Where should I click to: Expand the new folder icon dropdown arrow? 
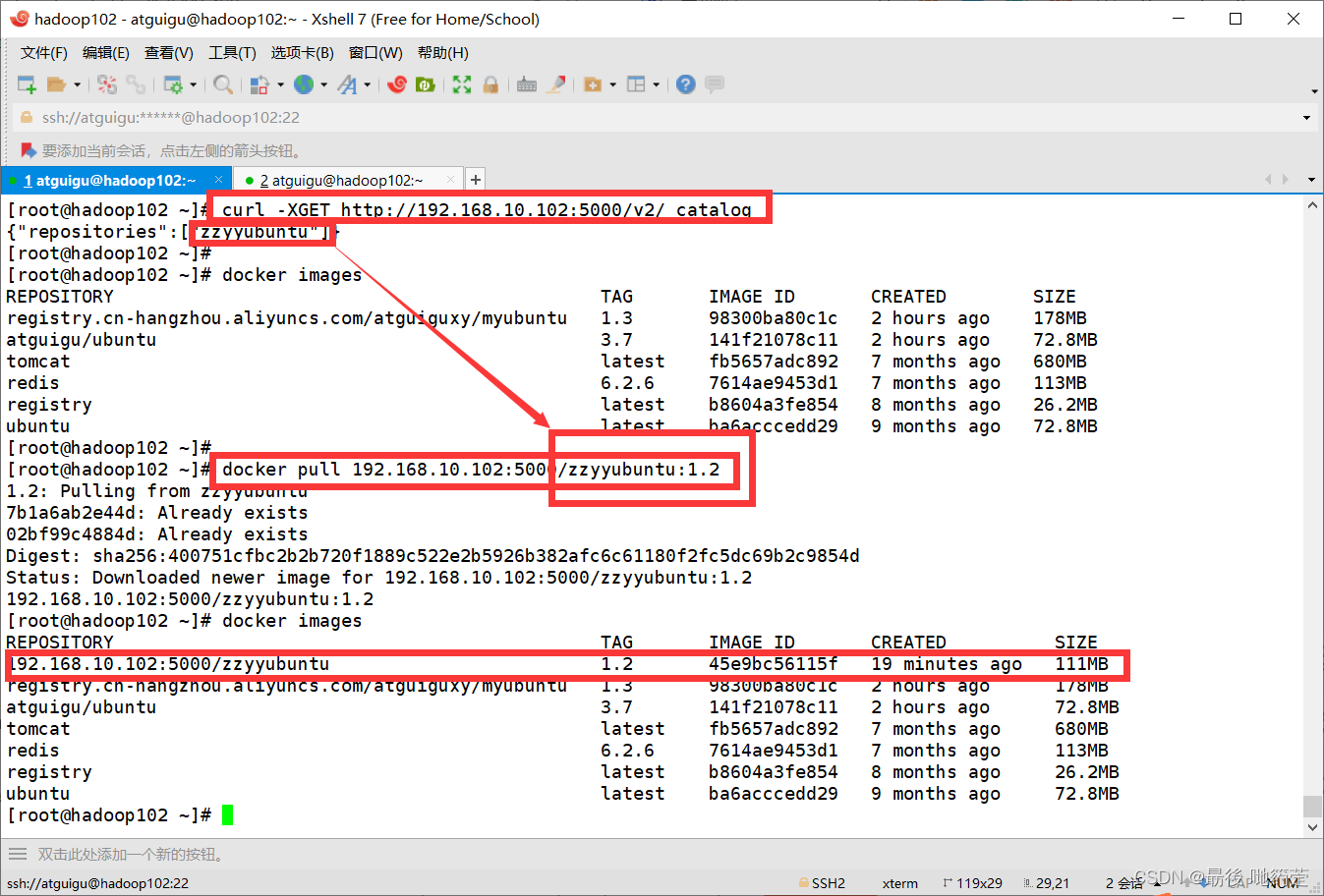(612, 84)
